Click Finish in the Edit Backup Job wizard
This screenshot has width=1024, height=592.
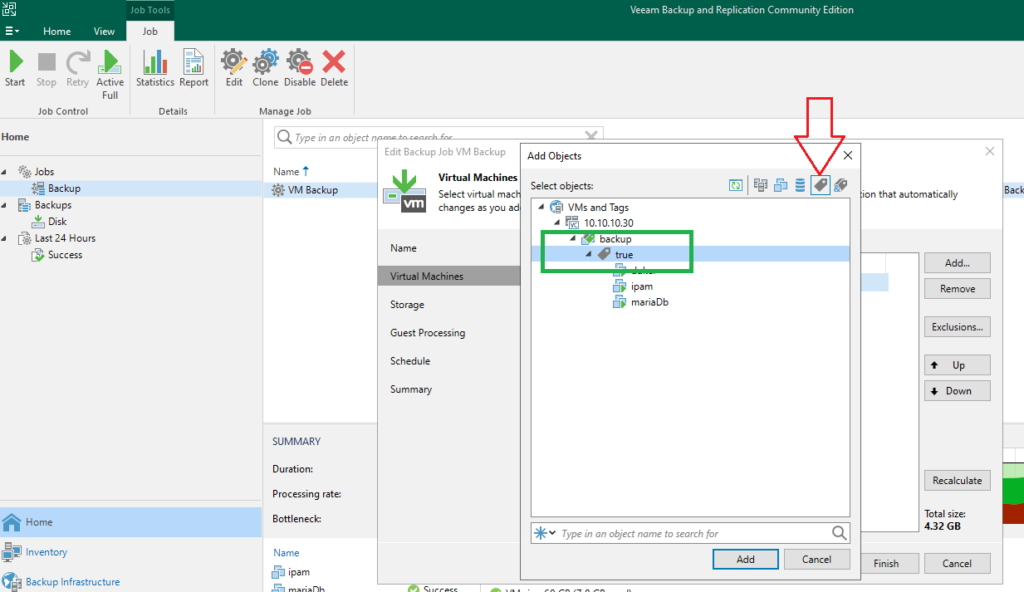pos(886,563)
